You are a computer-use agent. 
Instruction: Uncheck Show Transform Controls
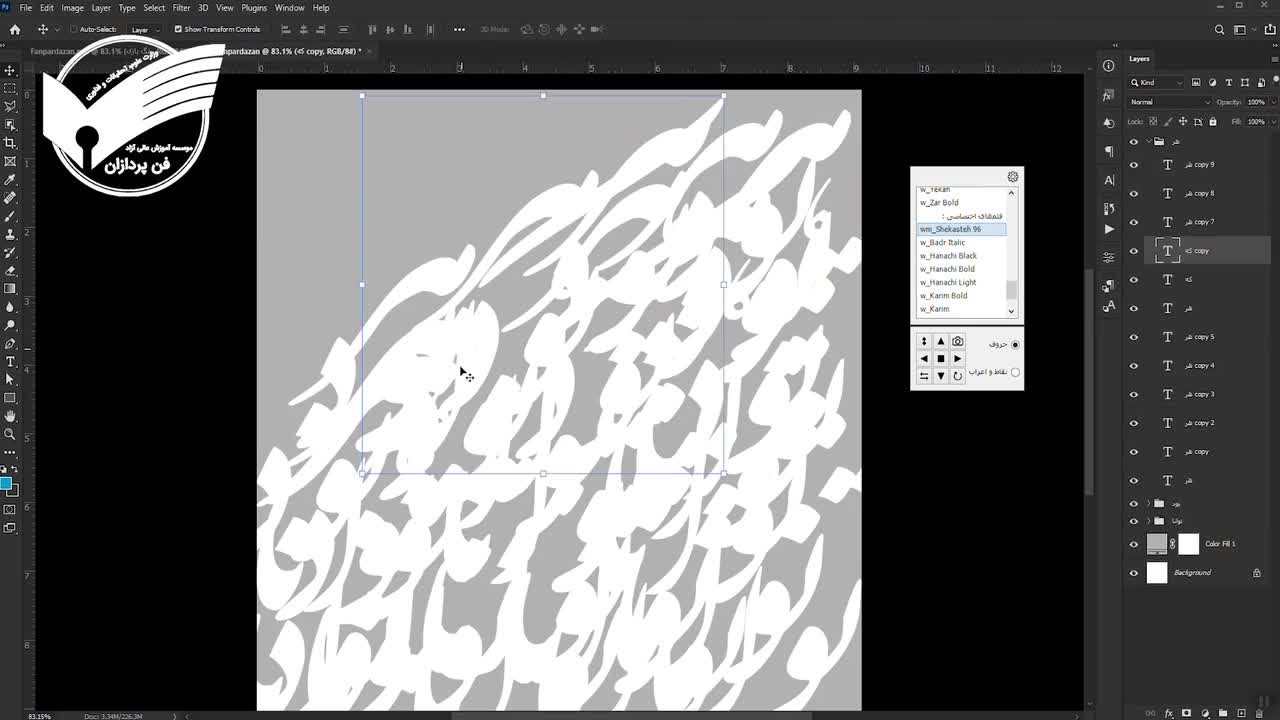[178, 29]
